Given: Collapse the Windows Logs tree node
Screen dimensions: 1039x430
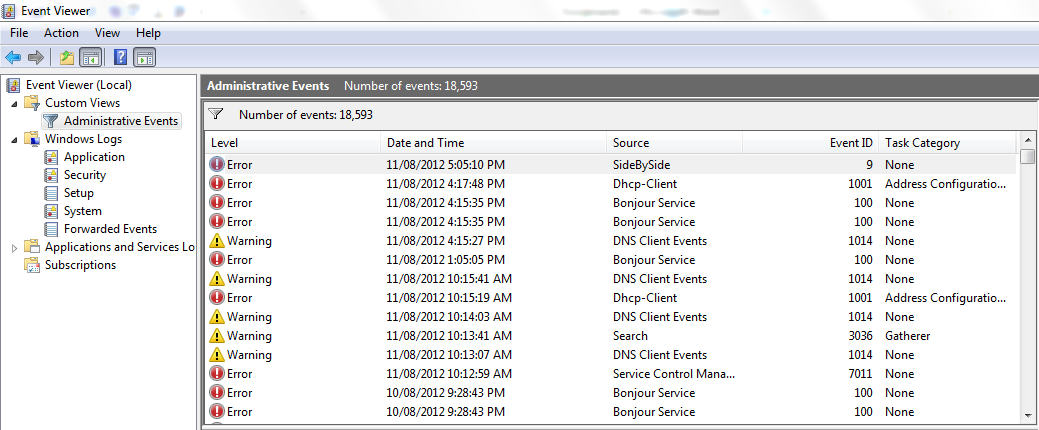Looking at the screenshot, I should pyautogui.click(x=14, y=139).
